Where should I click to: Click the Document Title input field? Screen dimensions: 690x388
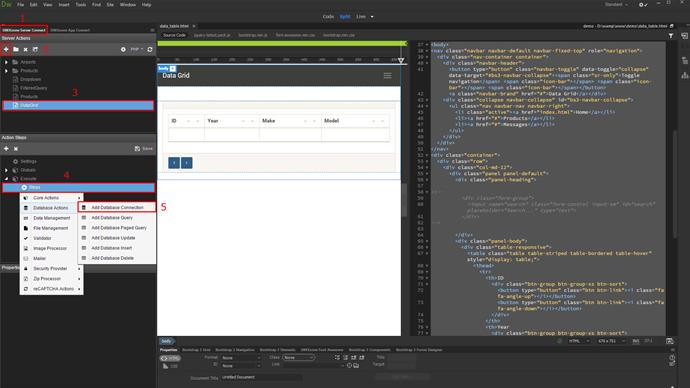click(261, 377)
